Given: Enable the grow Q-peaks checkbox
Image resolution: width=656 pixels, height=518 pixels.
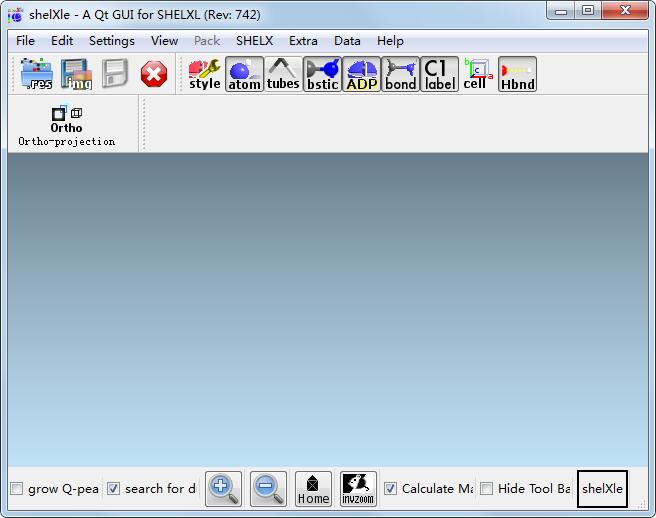Looking at the screenshot, I should (x=17, y=488).
